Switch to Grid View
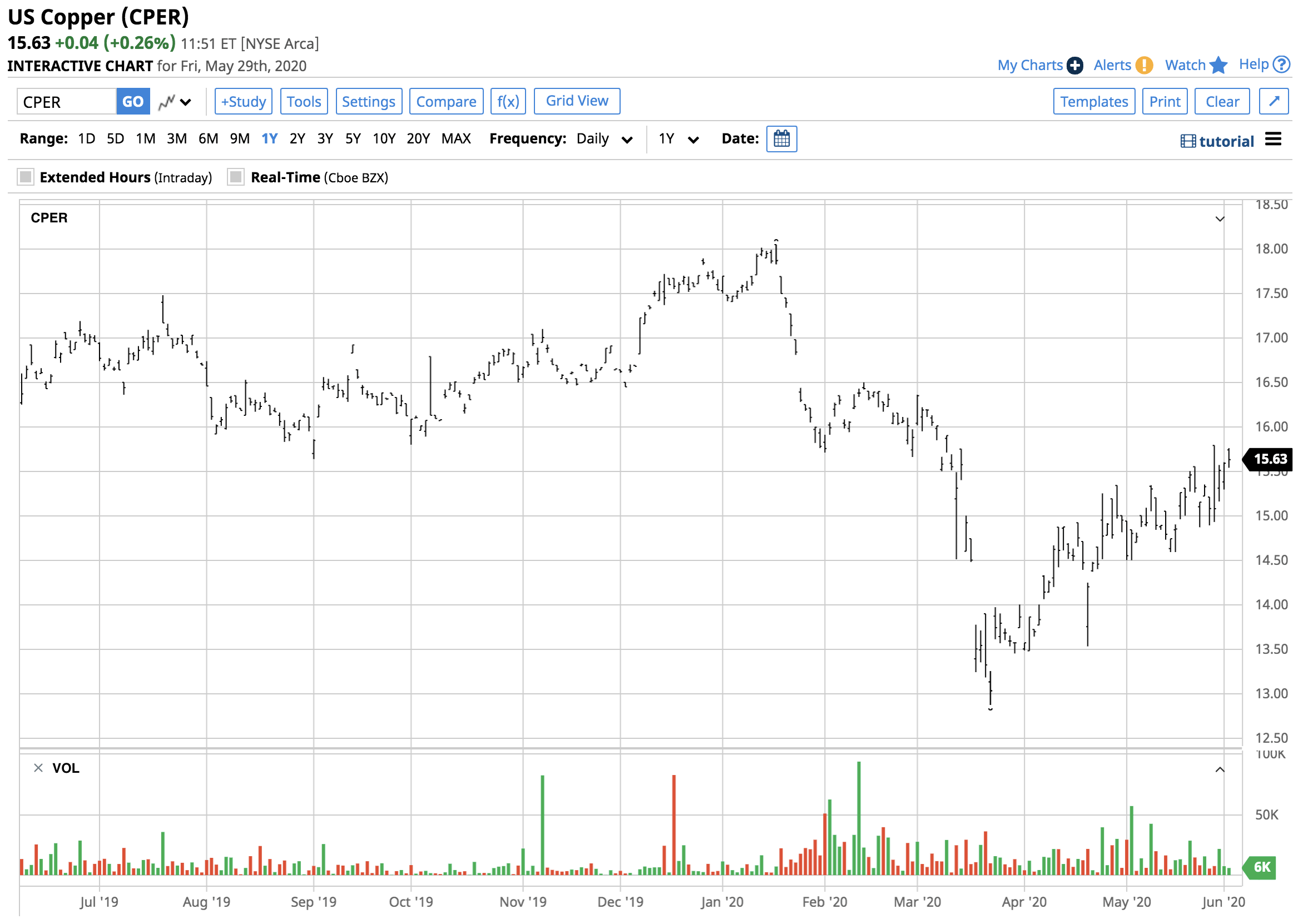Viewport: 1308px width, 924px height. (578, 101)
